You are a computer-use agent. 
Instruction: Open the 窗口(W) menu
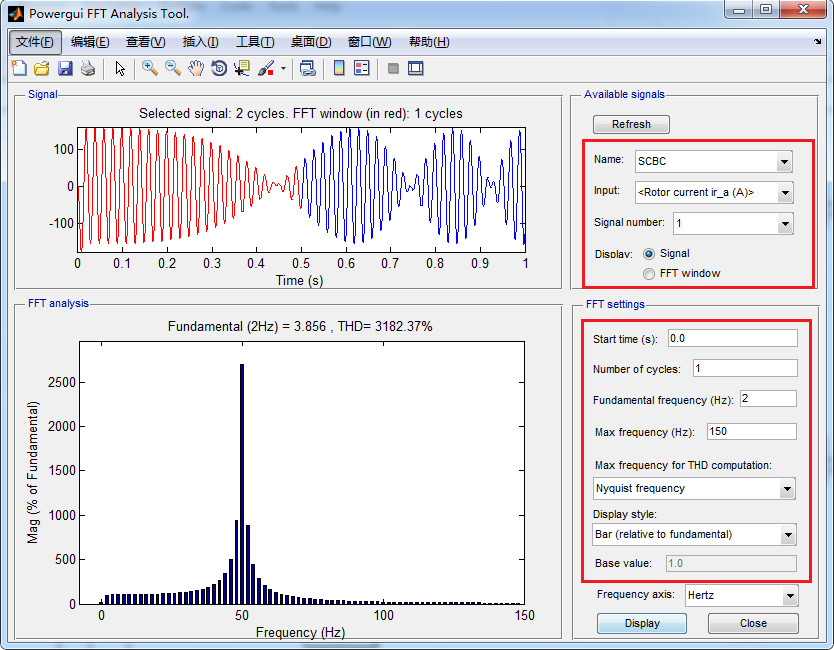click(369, 42)
